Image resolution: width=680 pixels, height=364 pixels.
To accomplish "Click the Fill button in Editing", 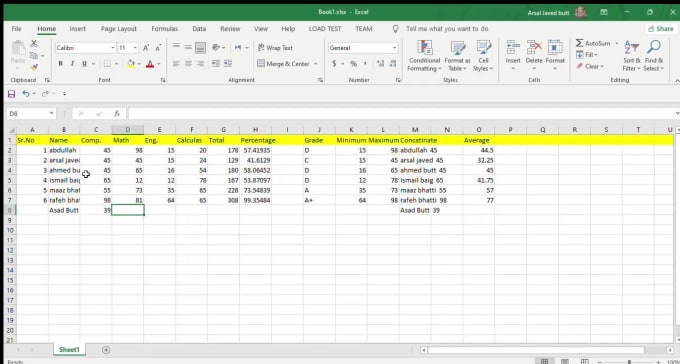I will pyautogui.click(x=587, y=55).
